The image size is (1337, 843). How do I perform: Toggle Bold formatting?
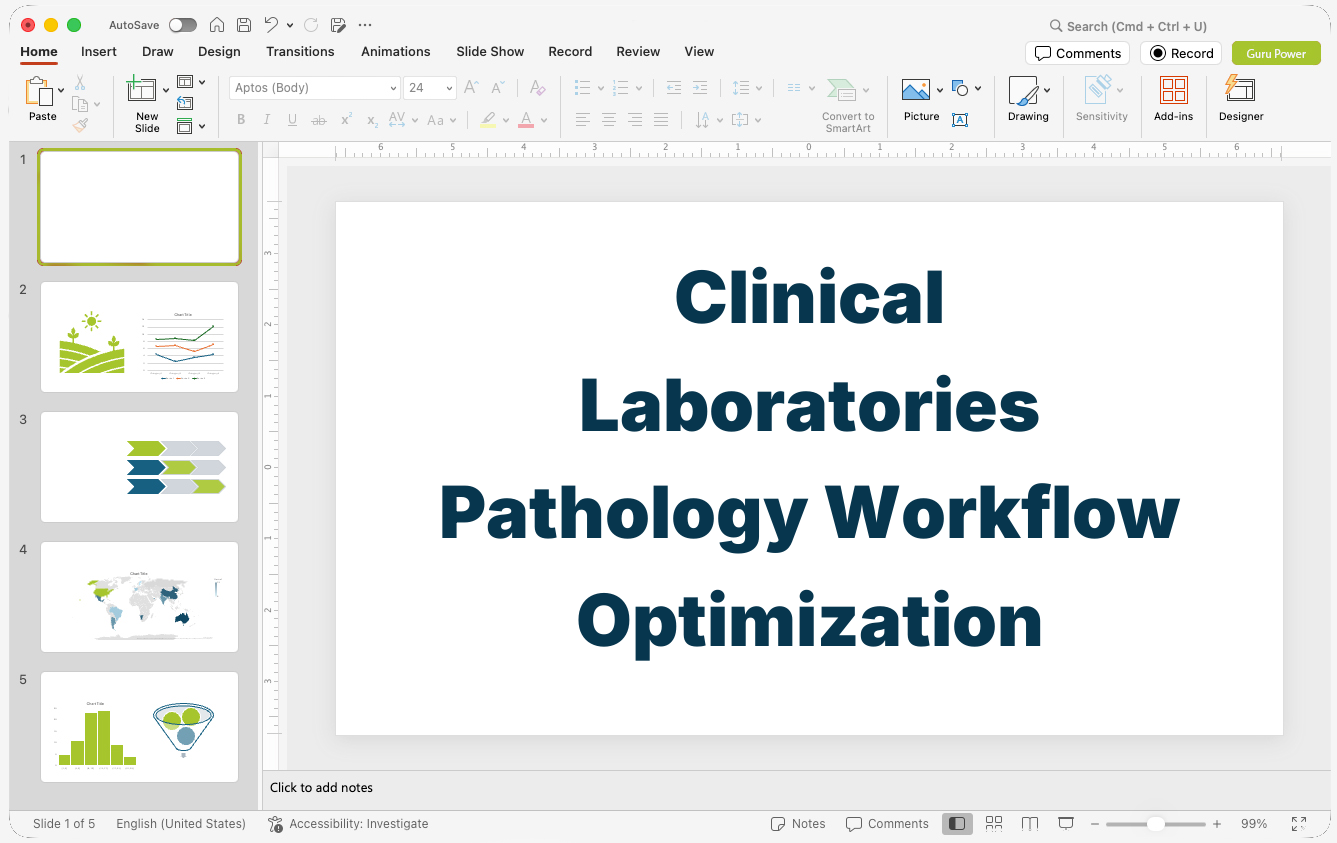click(241, 120)
